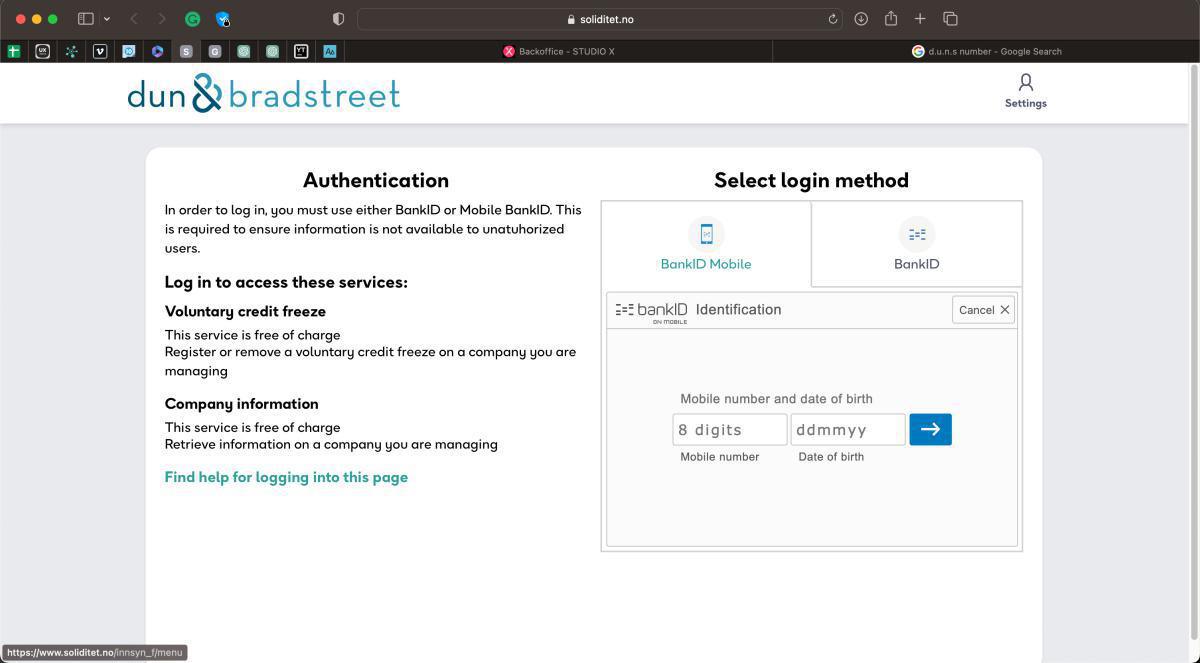Screen dimensions: 1200x663
Task: Focus the Date of birth field
Action: (x=847, y=430)
